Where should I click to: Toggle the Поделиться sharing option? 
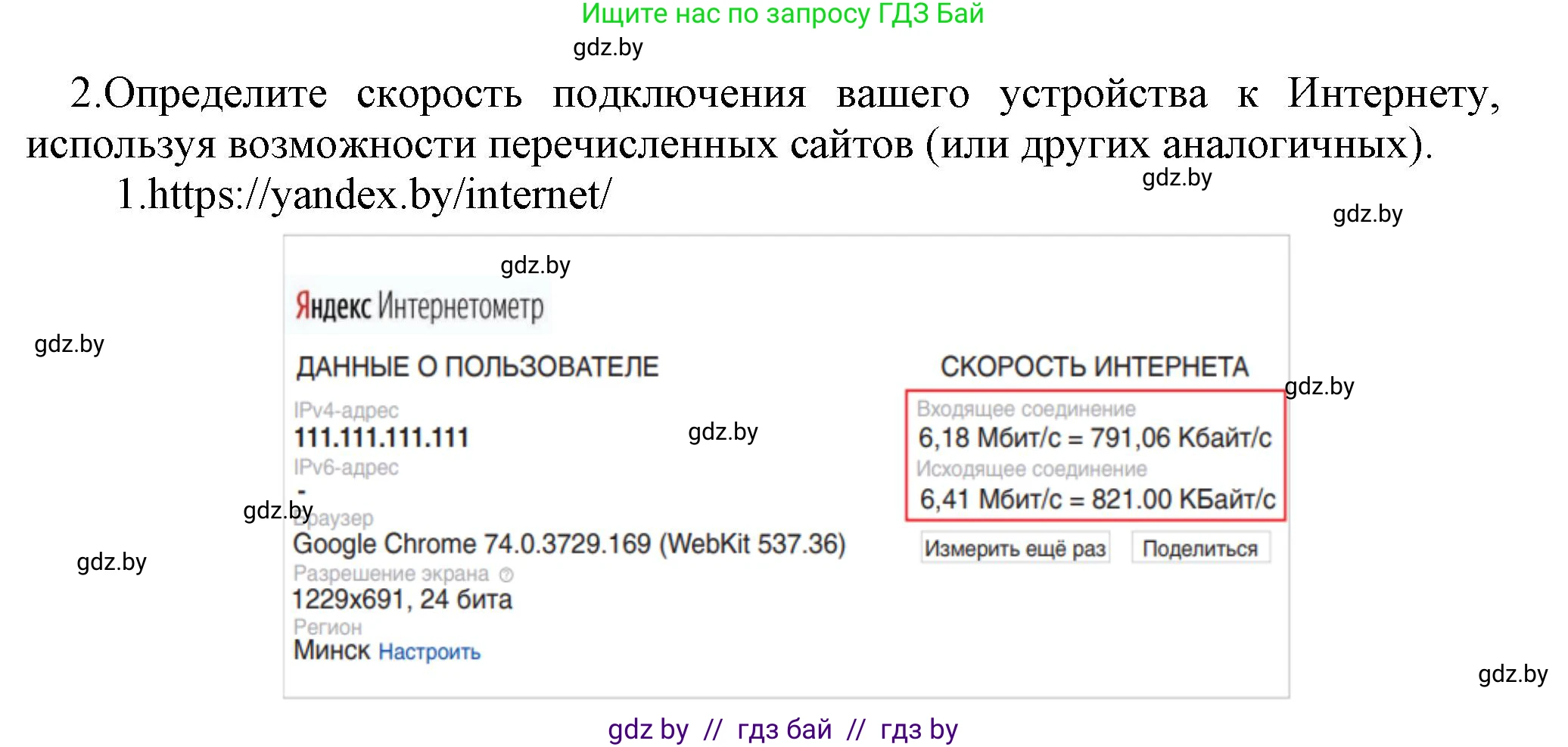tap(1200, 548)
